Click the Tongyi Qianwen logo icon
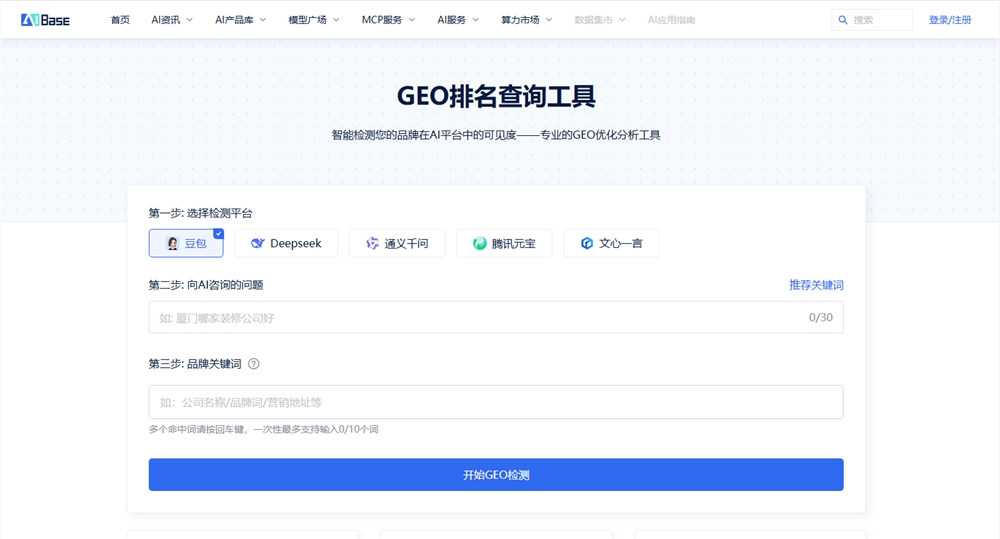 tap(372, 243)
